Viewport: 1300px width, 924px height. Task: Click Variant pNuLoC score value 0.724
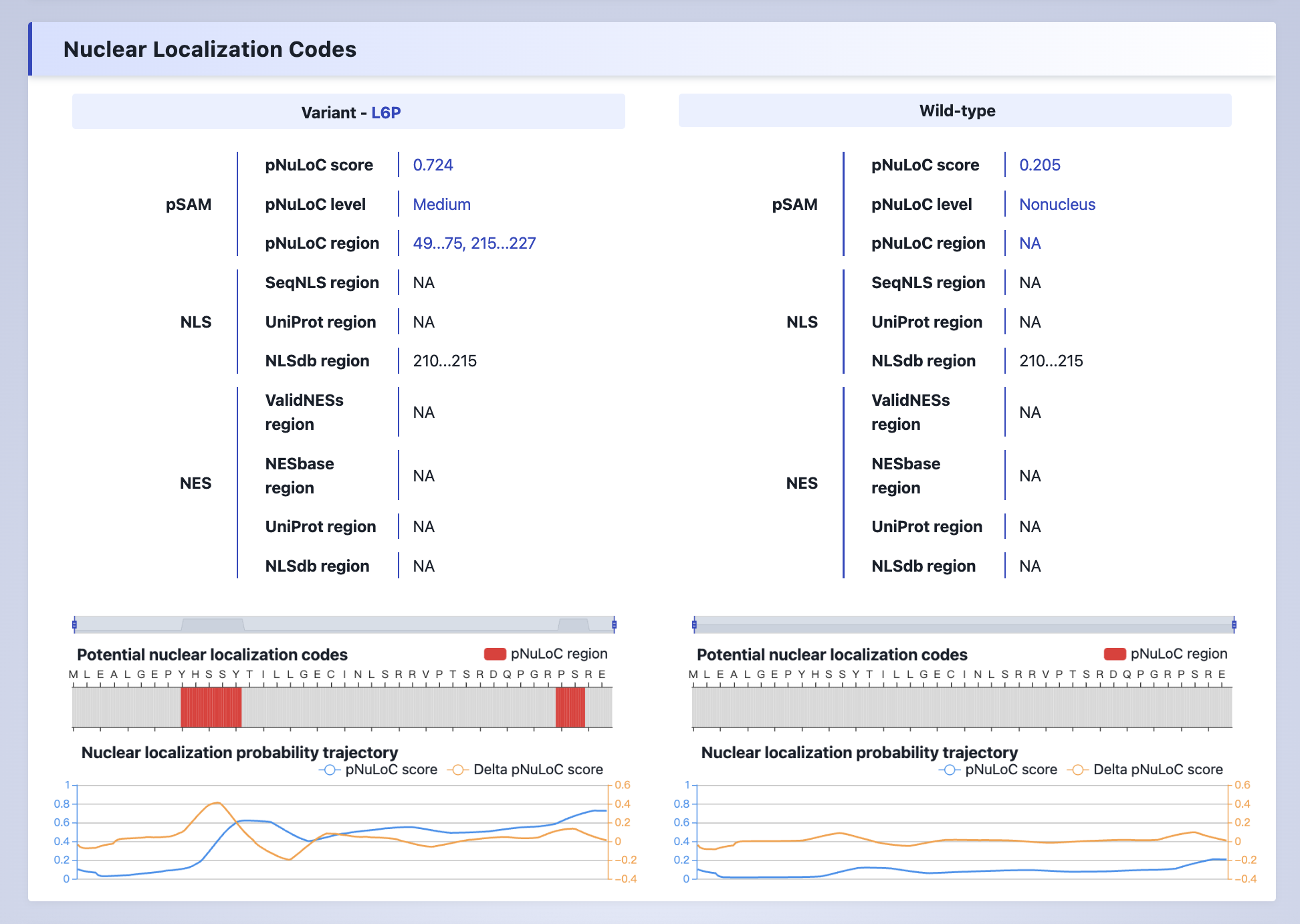point(433,165)
